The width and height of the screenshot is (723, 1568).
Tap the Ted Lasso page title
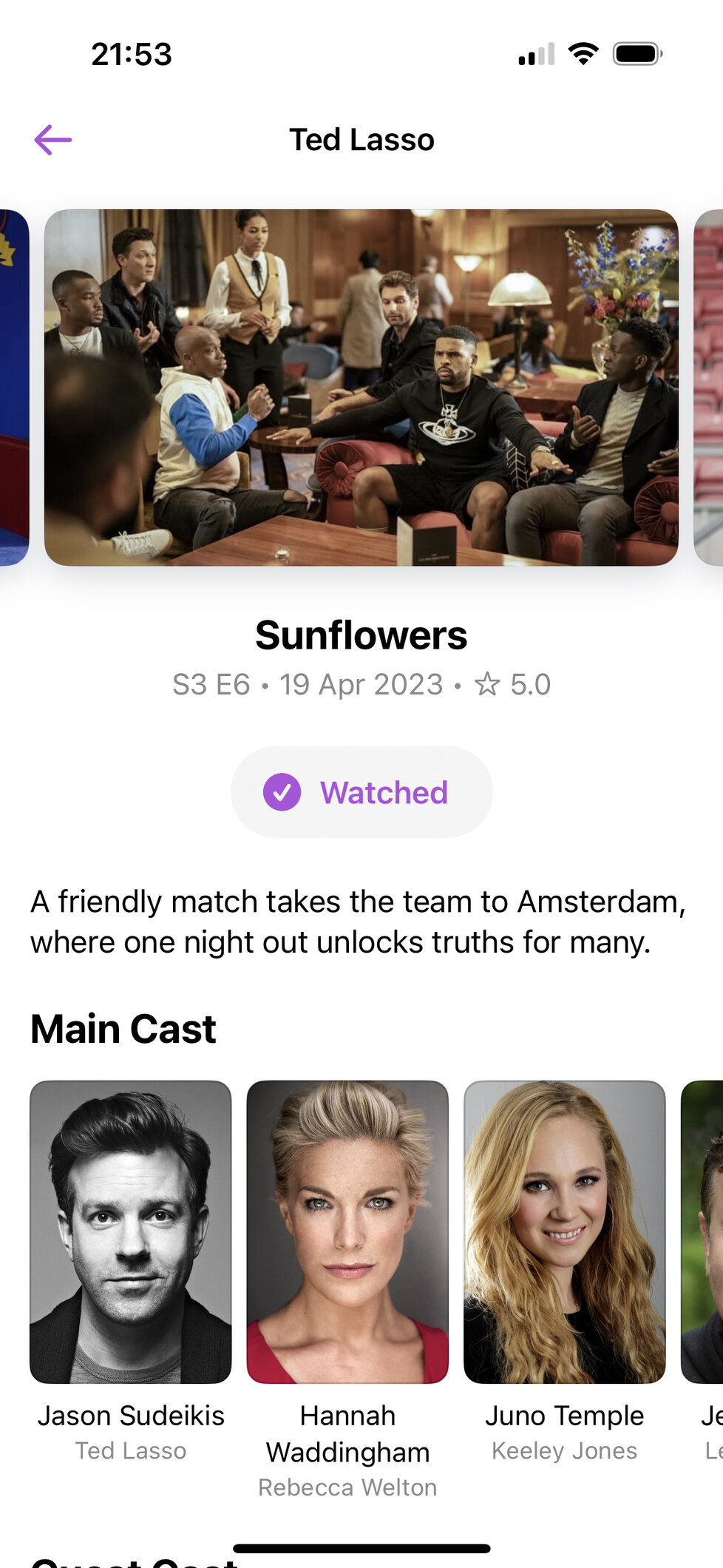click(361, 140)
